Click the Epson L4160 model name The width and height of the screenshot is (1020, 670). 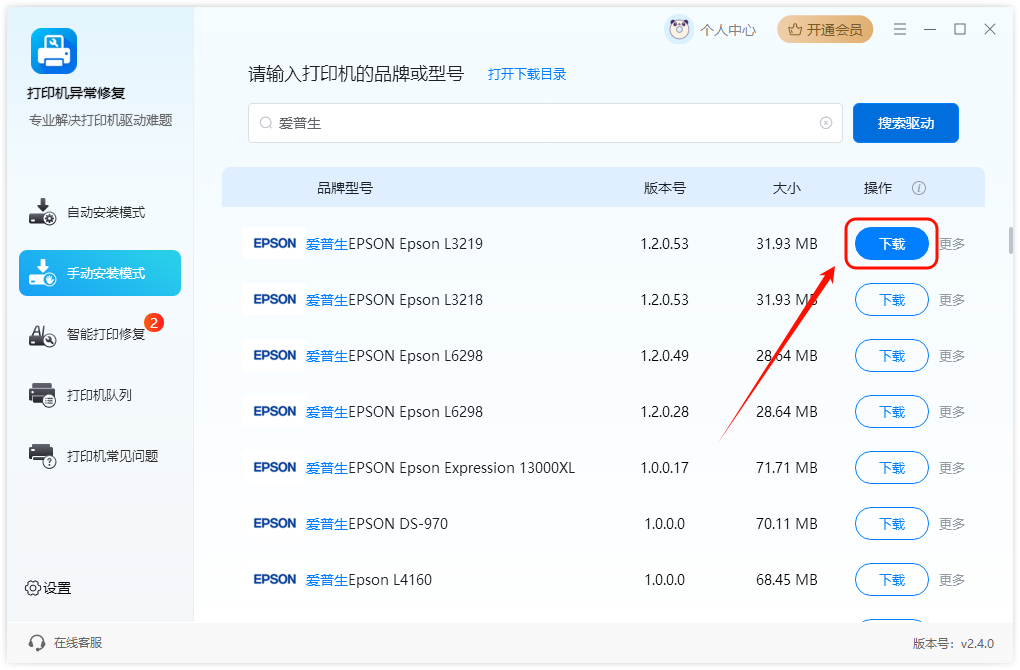point(369,580)
